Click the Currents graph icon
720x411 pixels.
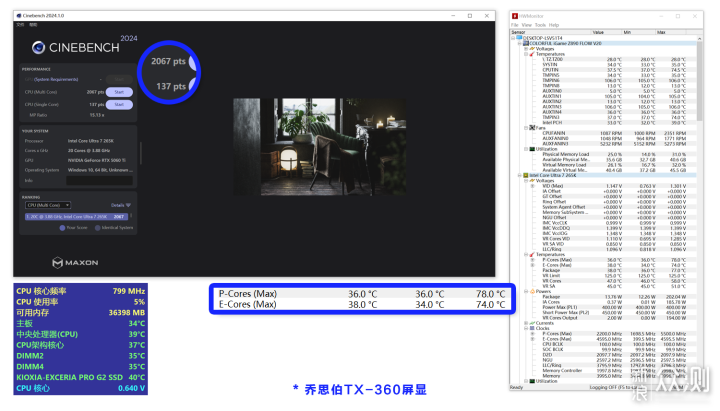pos(532,323)
